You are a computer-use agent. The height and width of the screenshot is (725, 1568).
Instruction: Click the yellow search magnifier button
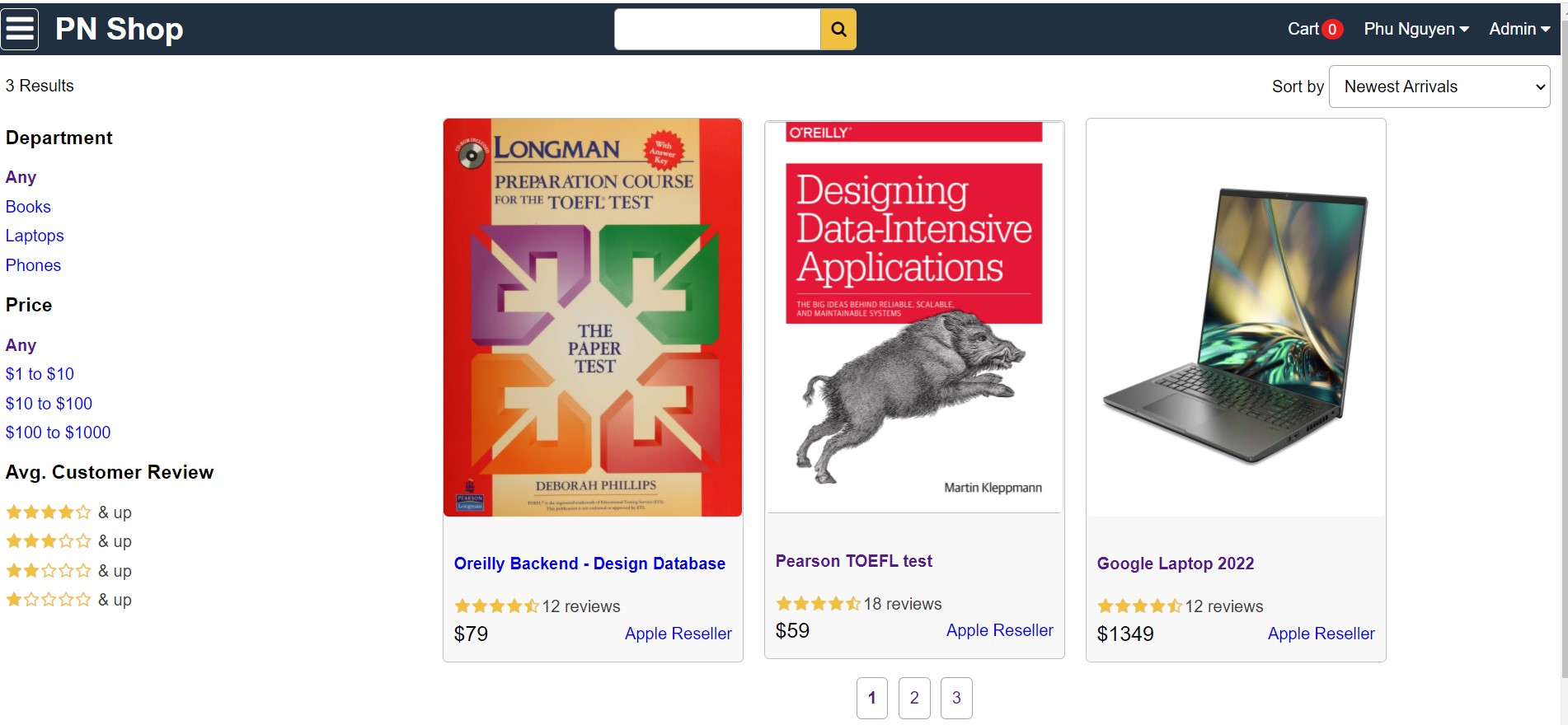pyautogui.click(x=838, y=30)
